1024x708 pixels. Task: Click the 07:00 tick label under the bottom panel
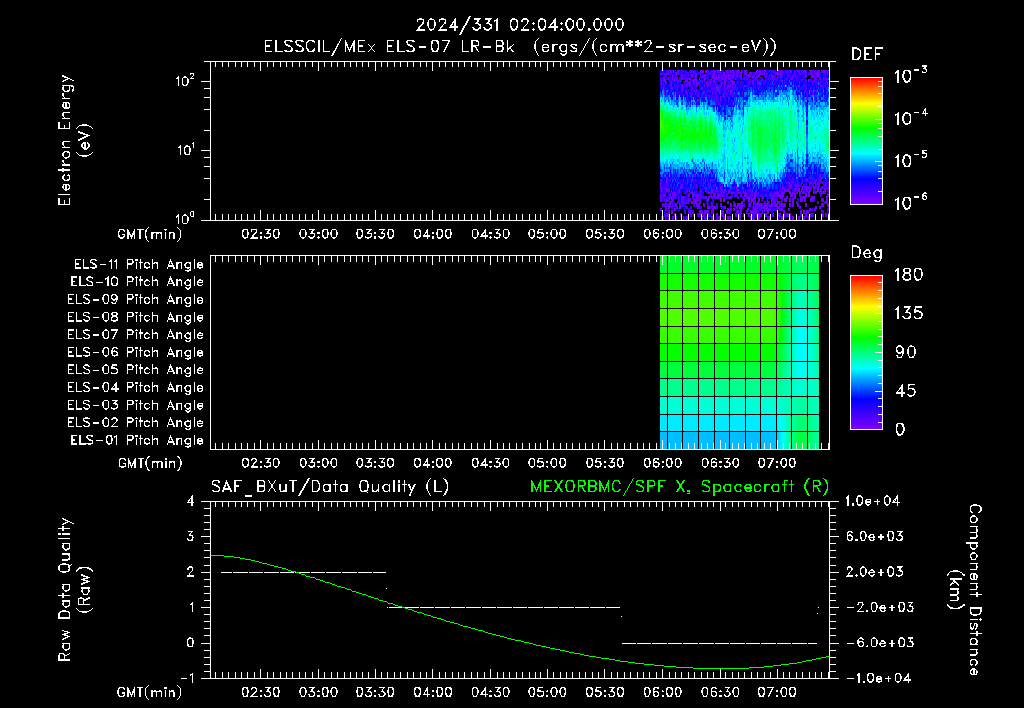pos(776,692)
